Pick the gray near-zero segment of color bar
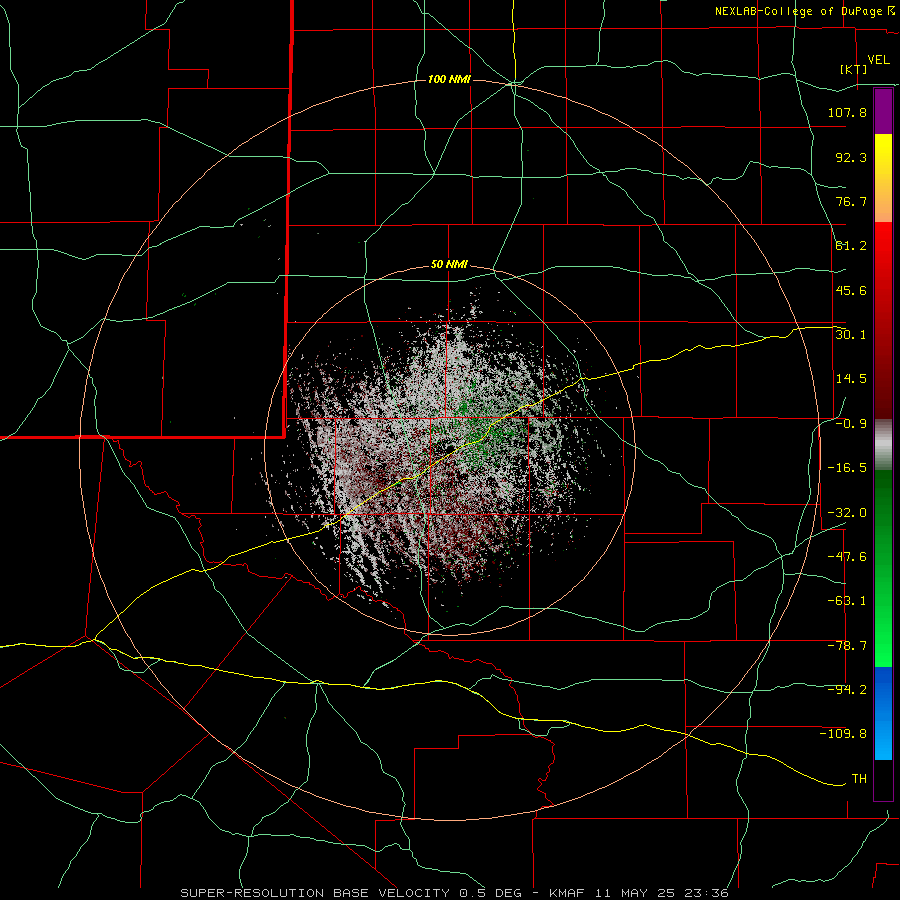Viewport: 900px width, 900px height. [883, 445]
